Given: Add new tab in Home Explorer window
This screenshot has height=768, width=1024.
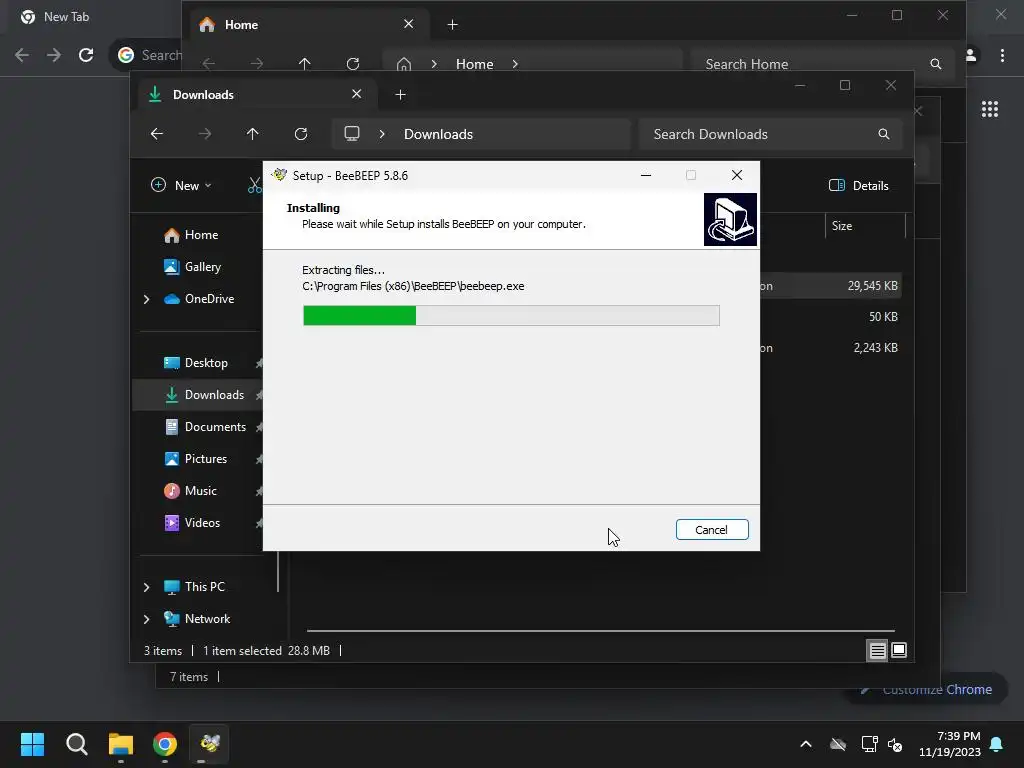Looking at the screenshot, I should click(x=452, y=25).
